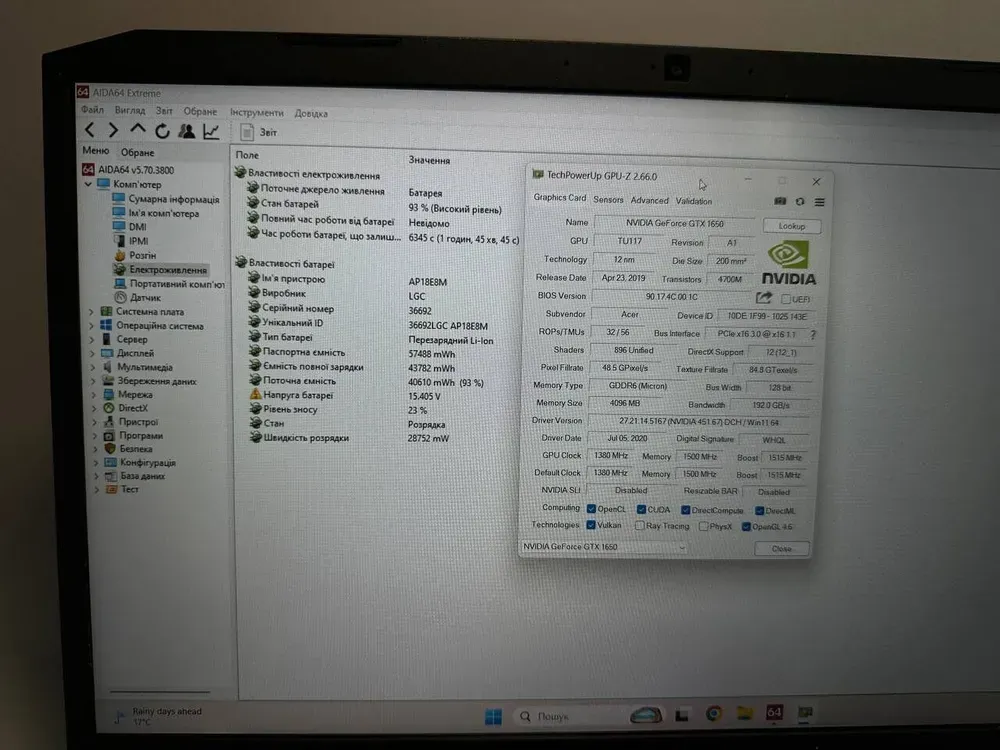Image resolution: width=1000 pixels, height=750 pixels.
Task: Click the Refresh icon in AIDA64 toolbar
Action: (x=161, y=131)
